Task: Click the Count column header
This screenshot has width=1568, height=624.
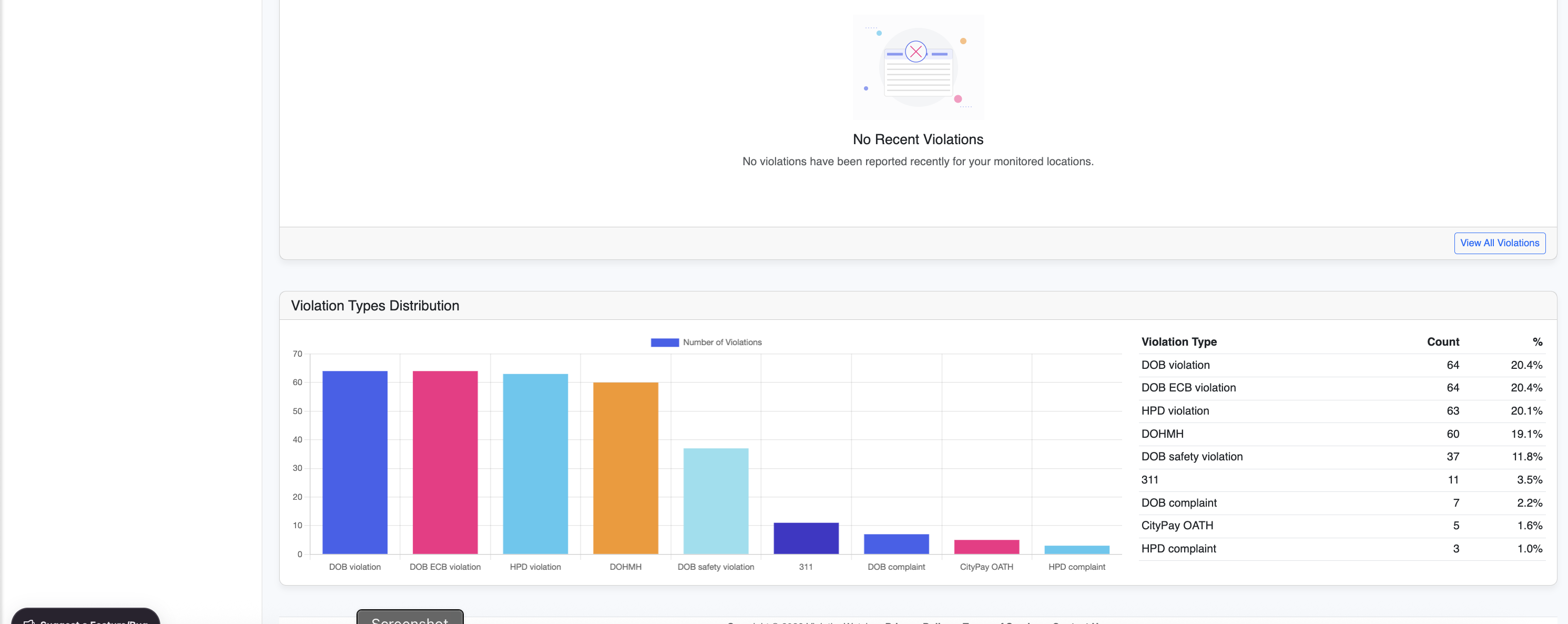Action: pyautogui.click(x=1443, y=341)
